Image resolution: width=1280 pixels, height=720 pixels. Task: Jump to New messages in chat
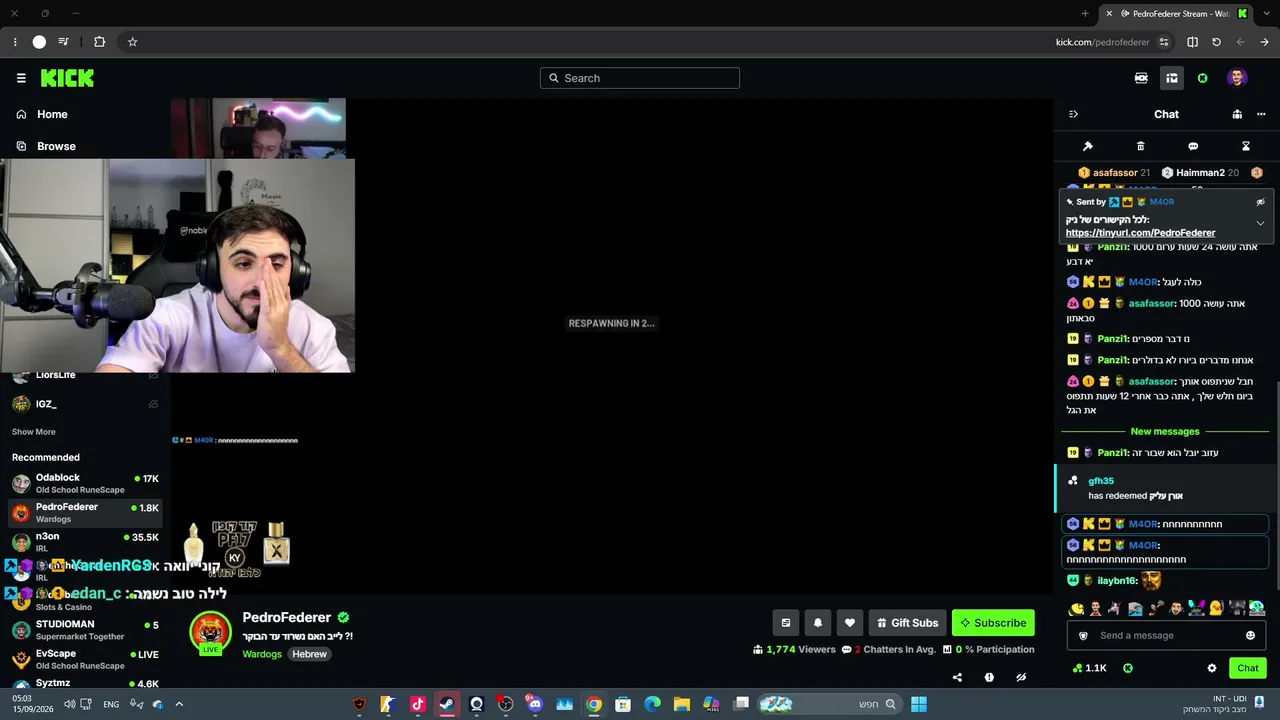[1165, 432]
